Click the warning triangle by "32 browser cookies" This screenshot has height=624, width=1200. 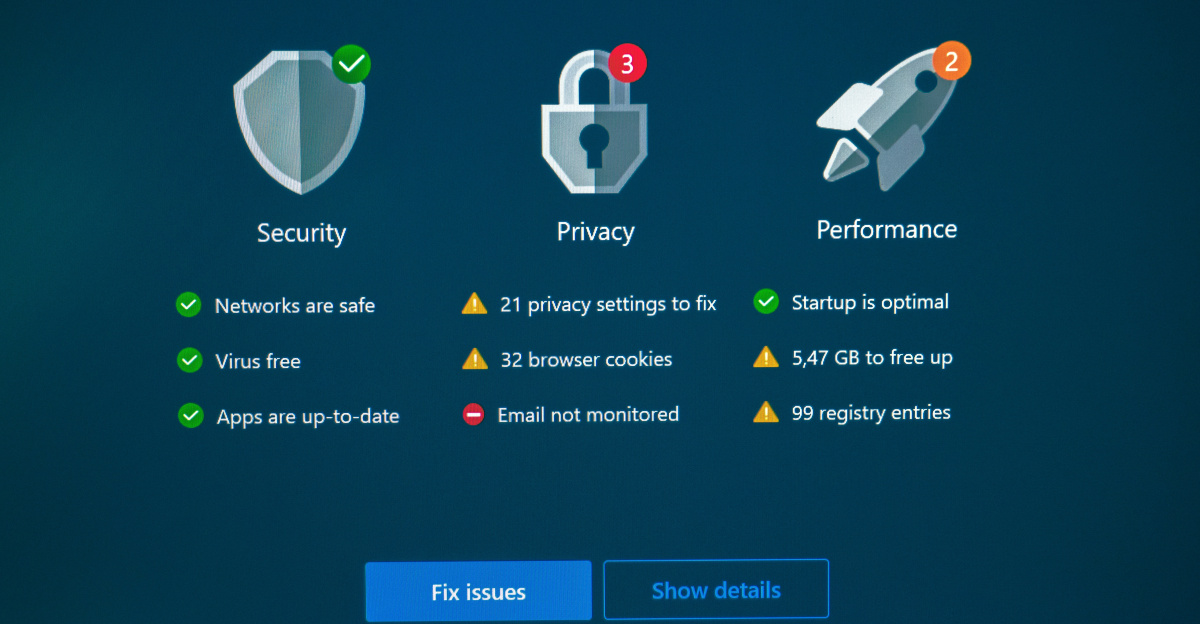pos(473,359)
